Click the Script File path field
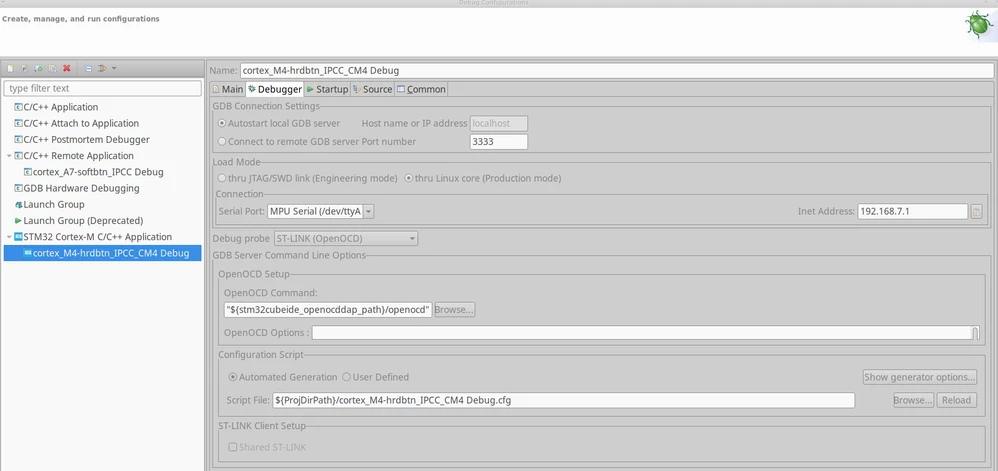Viewport: 998px width, 471px height. pos(563,400)
